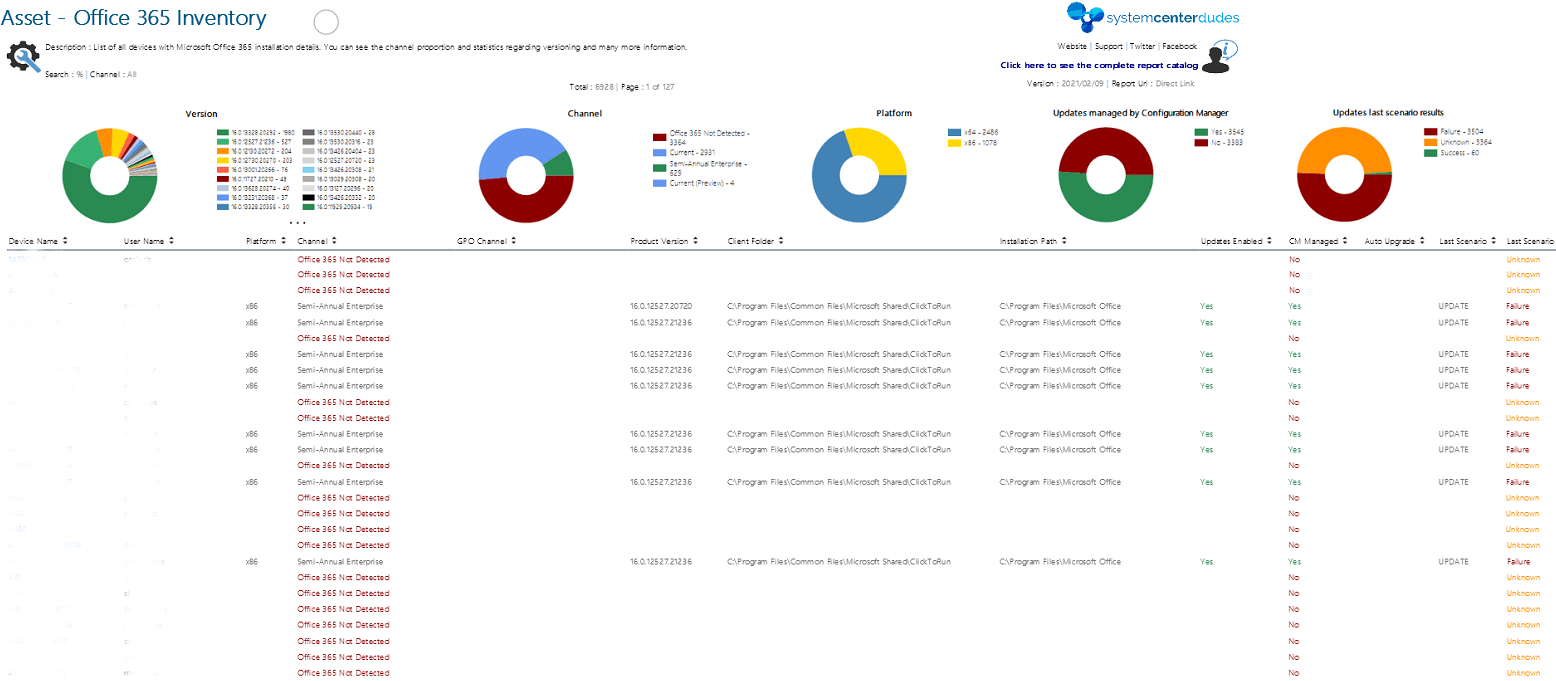Go to the Support link
1556x681 pixels.
point(1109,47)
